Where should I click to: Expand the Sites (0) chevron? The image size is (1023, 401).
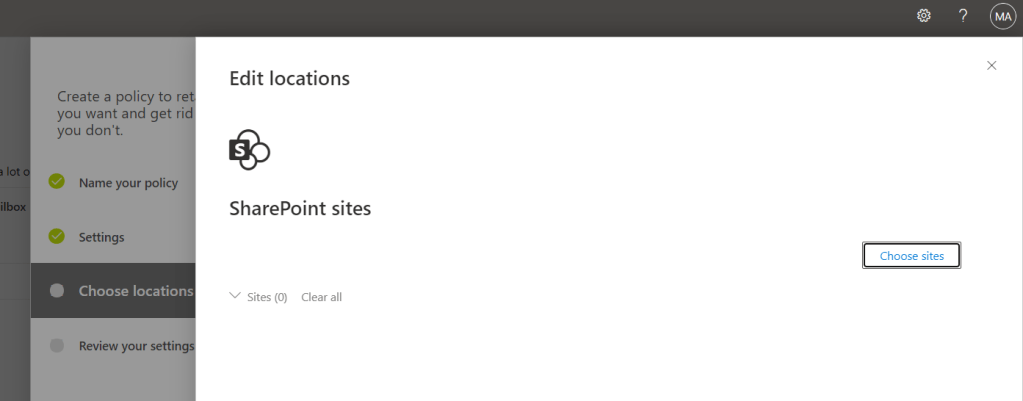235,296
